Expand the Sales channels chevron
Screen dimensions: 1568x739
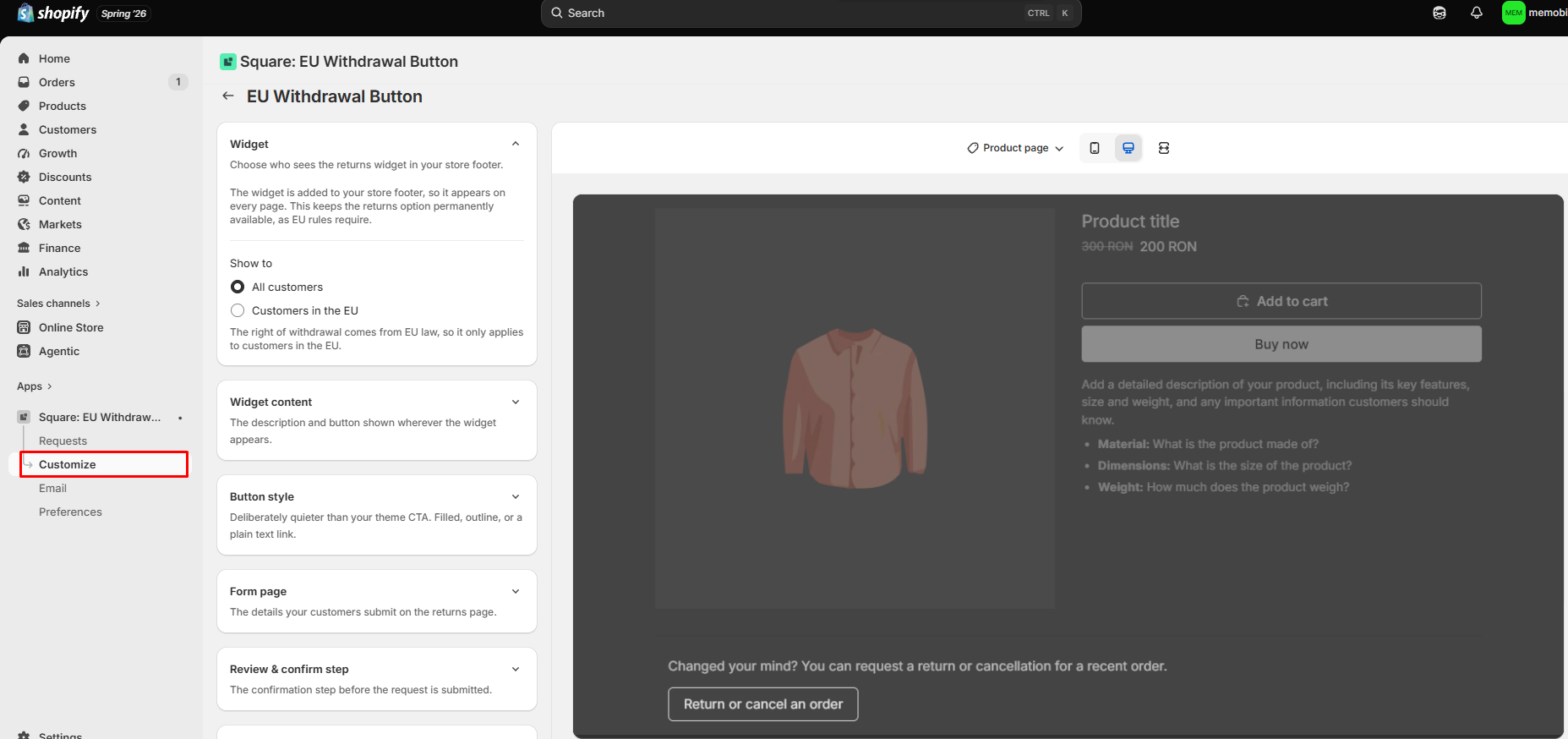click(98, 304)
